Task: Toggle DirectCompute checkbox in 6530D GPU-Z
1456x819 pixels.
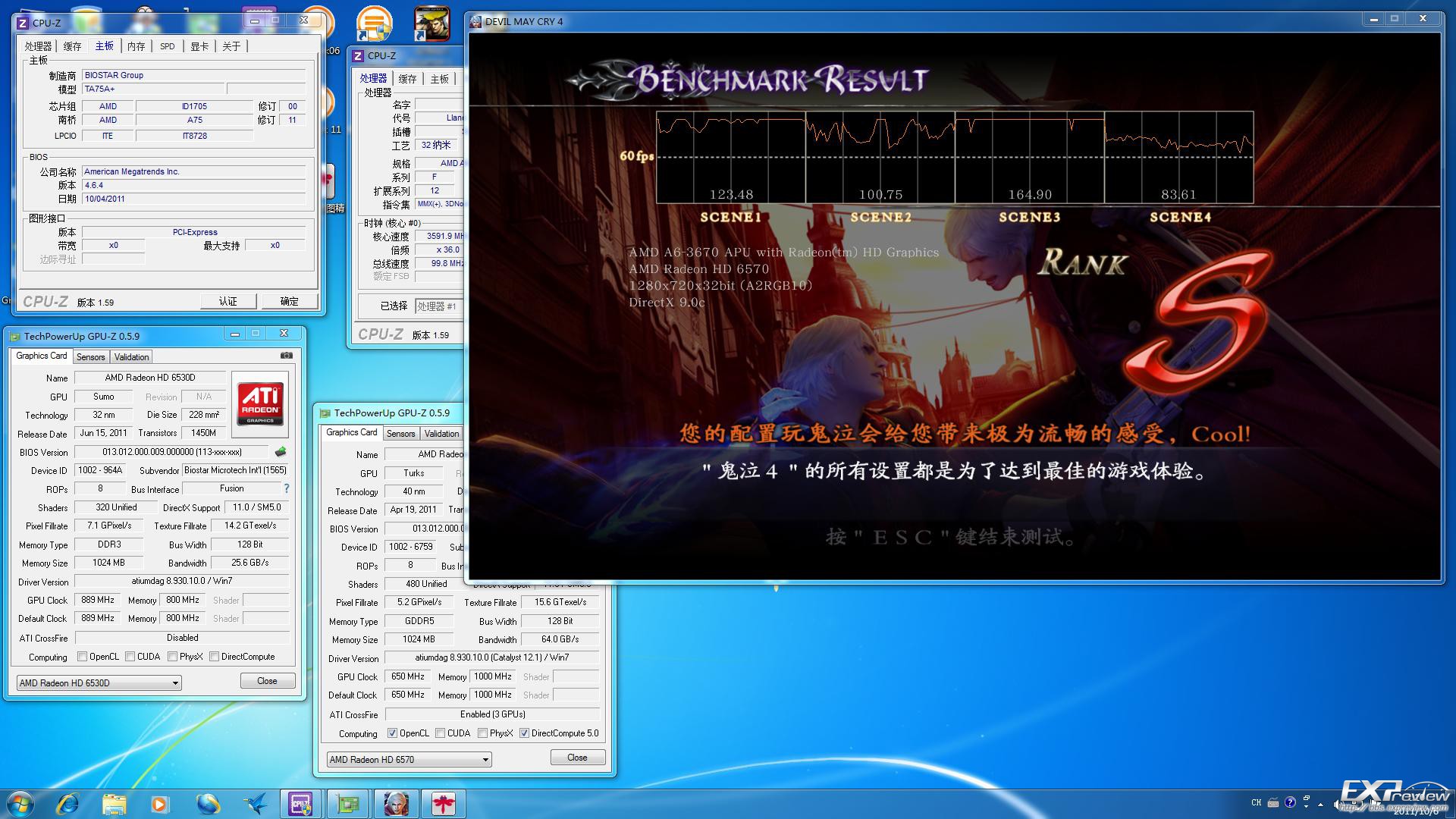Action: tap(215, 657)
